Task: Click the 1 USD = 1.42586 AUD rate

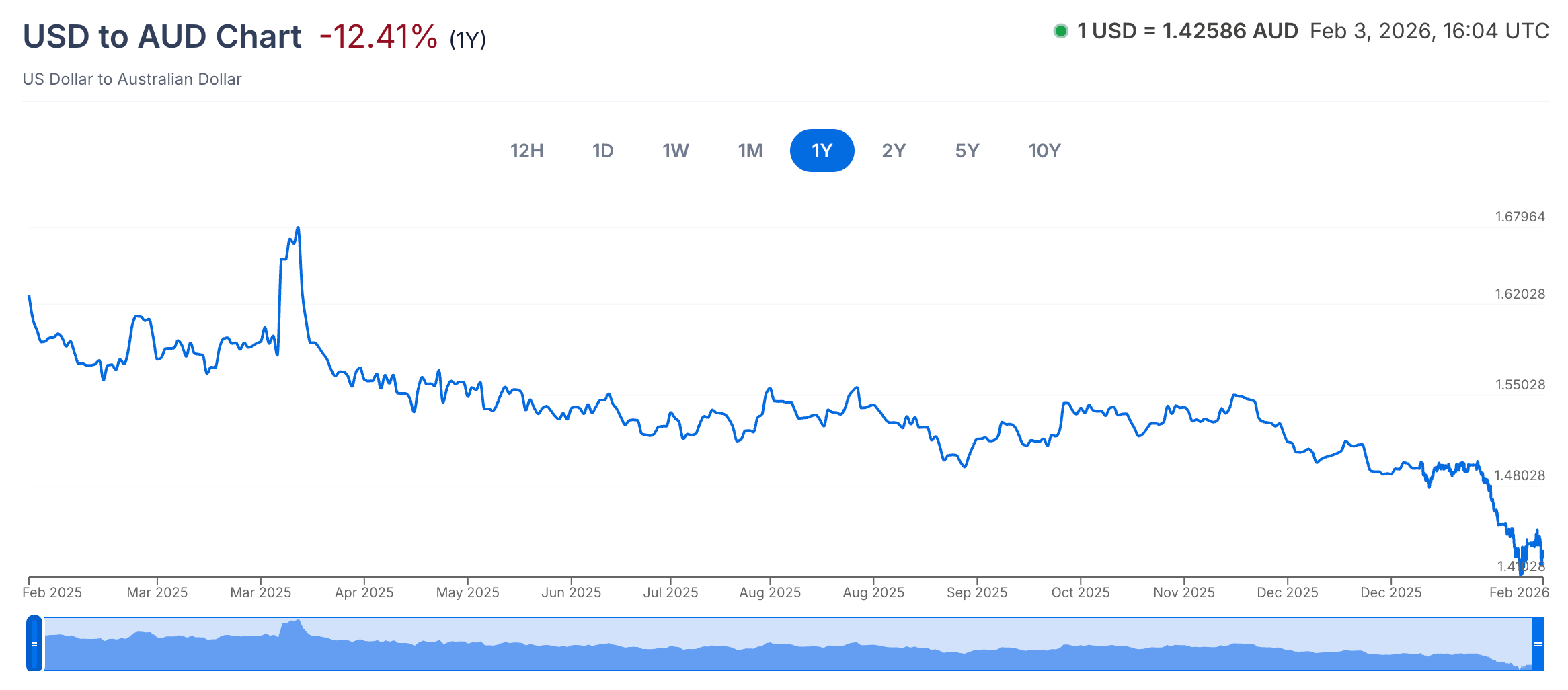Action: point(1187,31)
